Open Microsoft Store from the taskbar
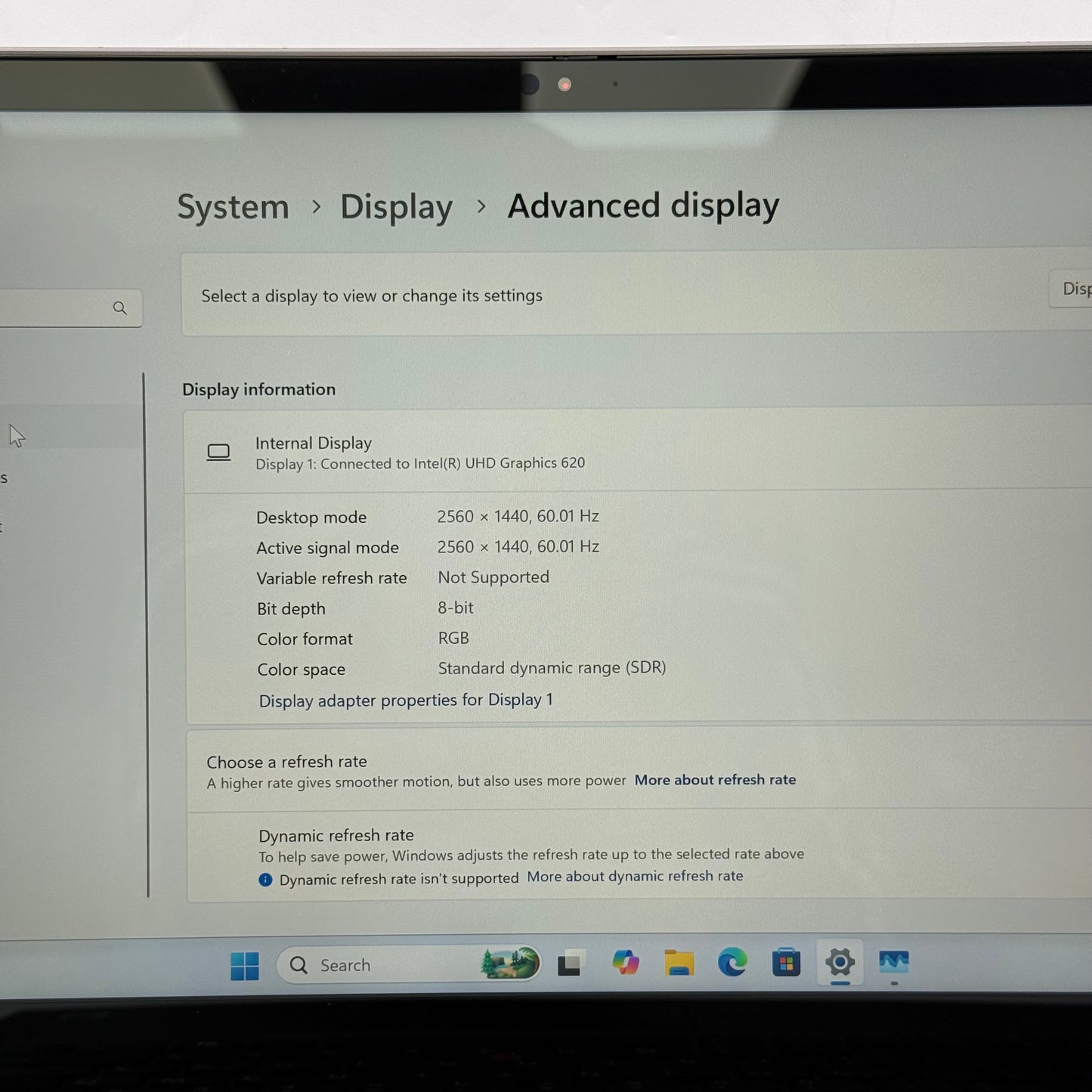Image resolution: width=1092 pixels, height=1092 pixels. click(786, 963)
